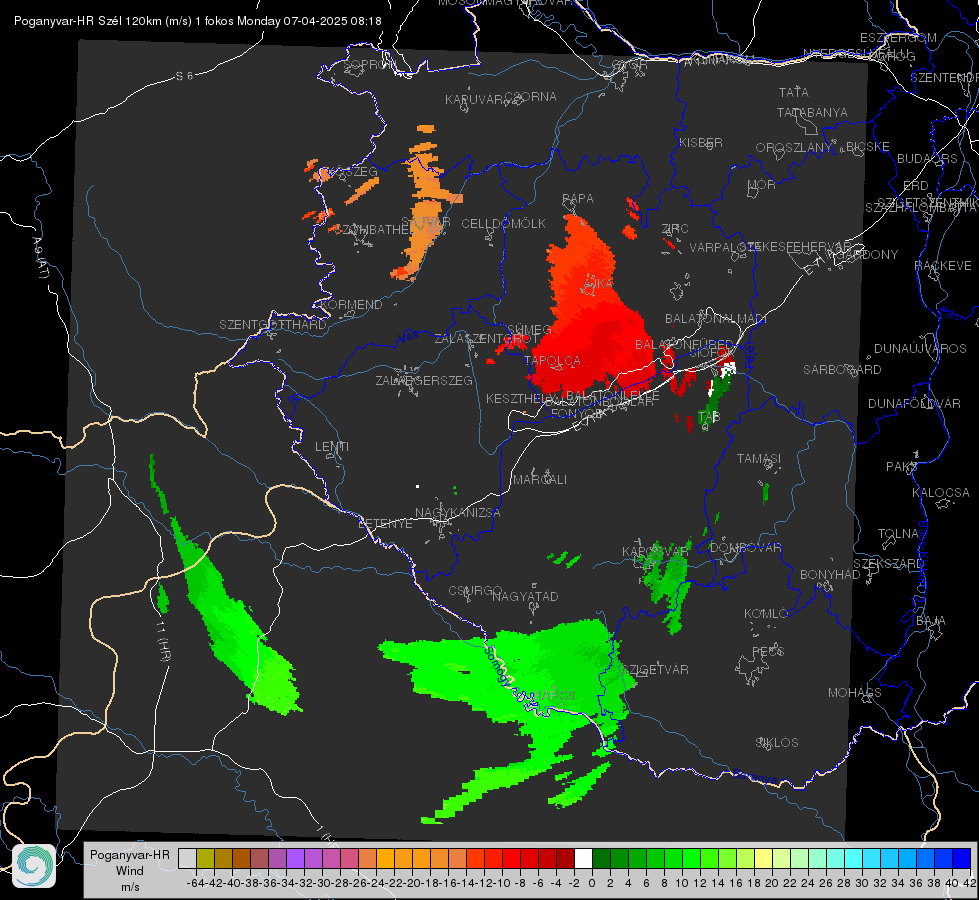Select the KAPUVÁR label on the map
The height and width of the screenshot is (900, 979).
pos(473,100)
